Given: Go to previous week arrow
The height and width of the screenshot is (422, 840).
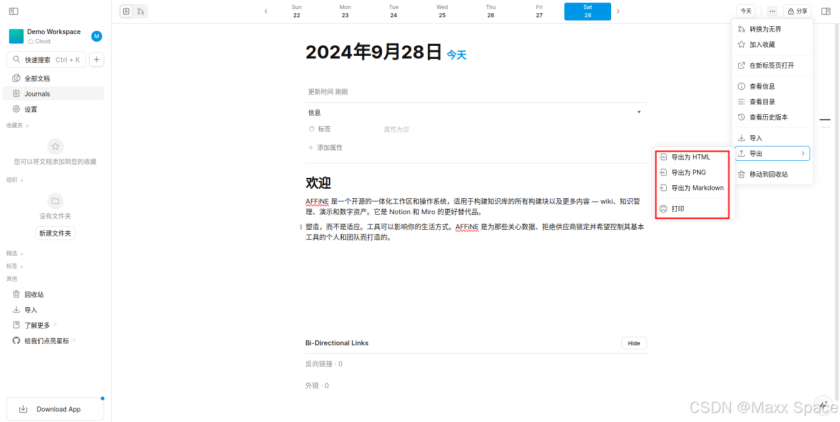Looking at the screenshot, I should pos(266,11).
